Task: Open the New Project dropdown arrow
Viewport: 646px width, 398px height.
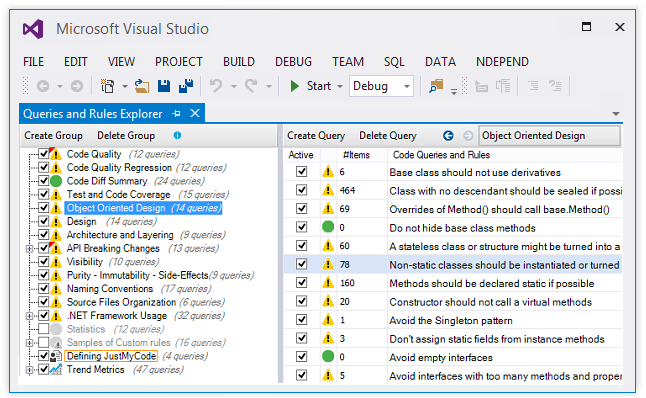Action: tap(125, 87)
